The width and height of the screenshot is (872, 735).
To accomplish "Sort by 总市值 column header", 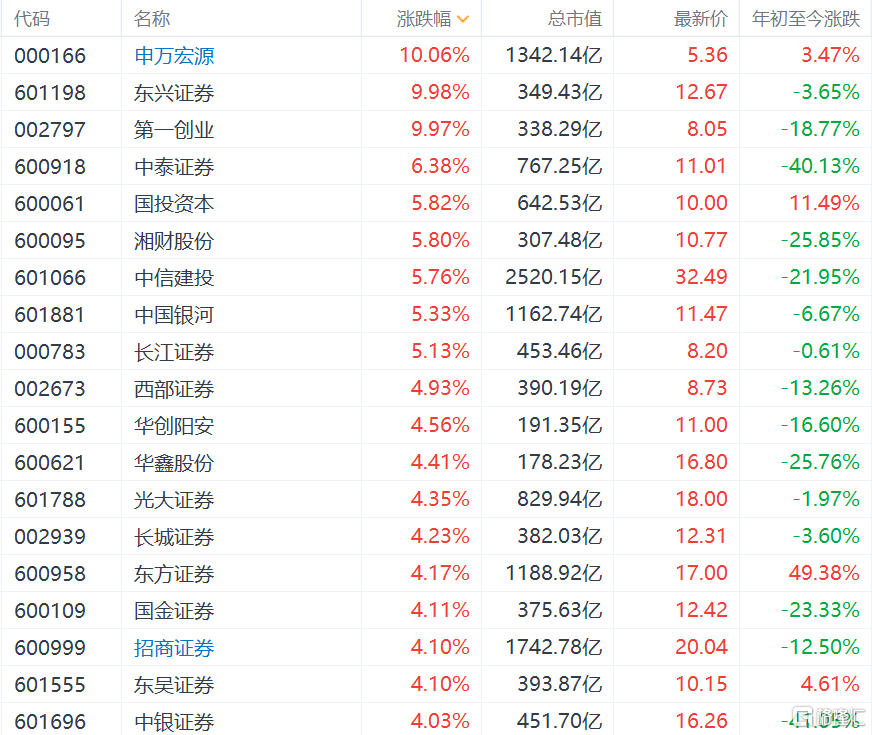I will point(574,19).
